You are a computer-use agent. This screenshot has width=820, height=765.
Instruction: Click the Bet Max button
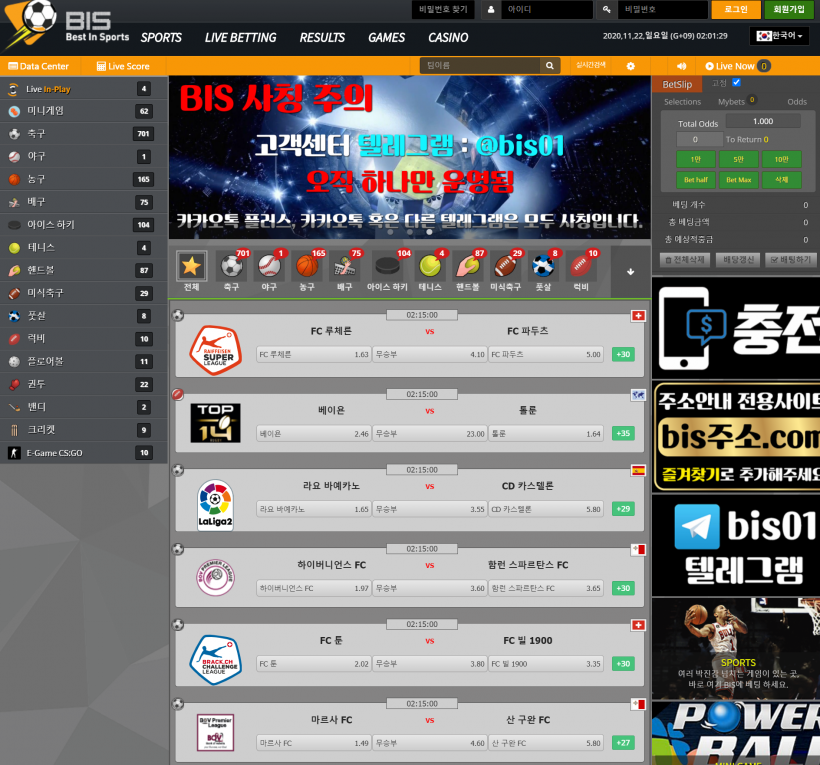(738, 180)
